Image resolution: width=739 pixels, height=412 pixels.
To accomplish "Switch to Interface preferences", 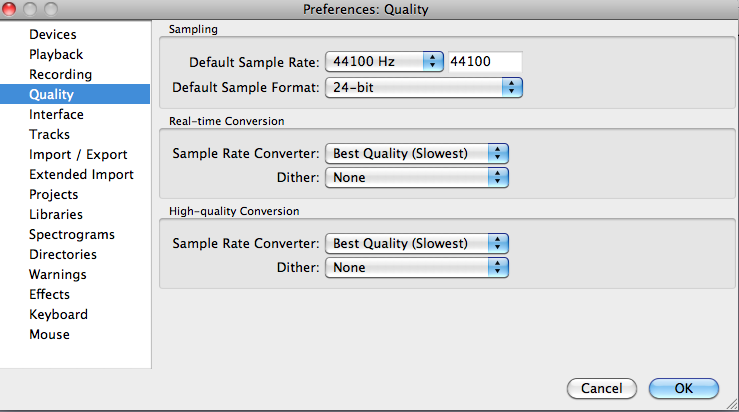I will [56, 115].
